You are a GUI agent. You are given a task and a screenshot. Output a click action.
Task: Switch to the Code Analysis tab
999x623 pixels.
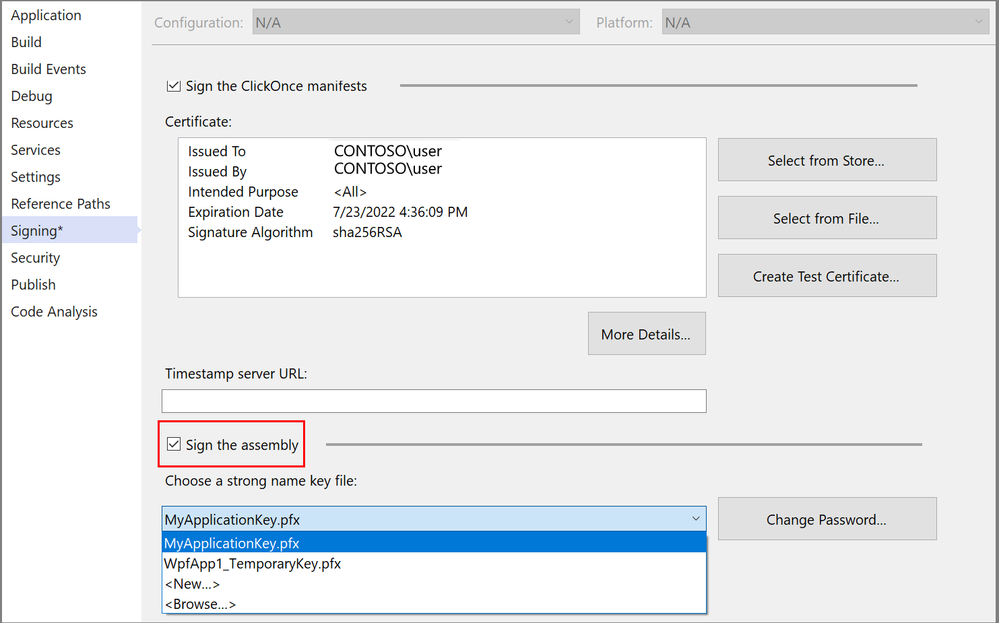[54, 312]
